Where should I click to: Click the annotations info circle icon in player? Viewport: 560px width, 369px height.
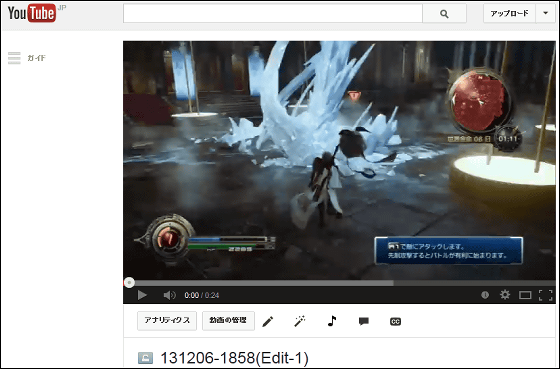click(485, 295)
